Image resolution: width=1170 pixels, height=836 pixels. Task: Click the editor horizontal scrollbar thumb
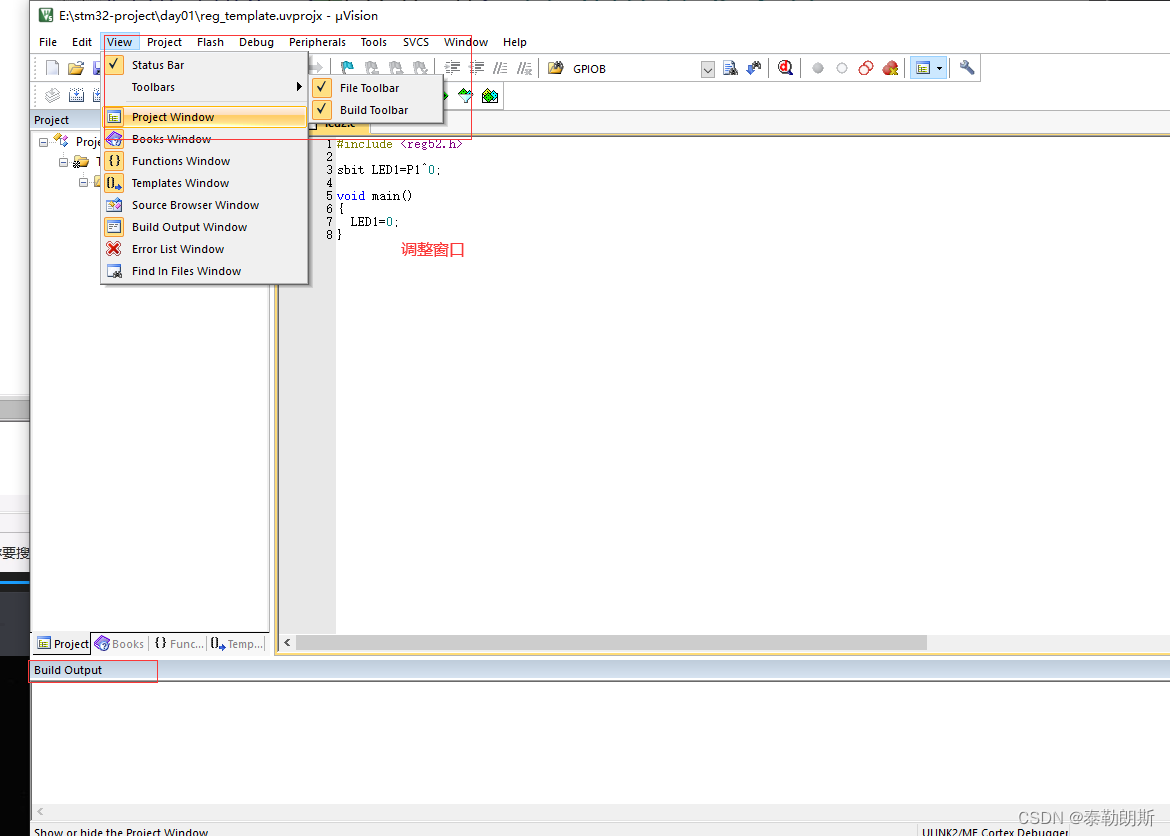coord(611,643)
